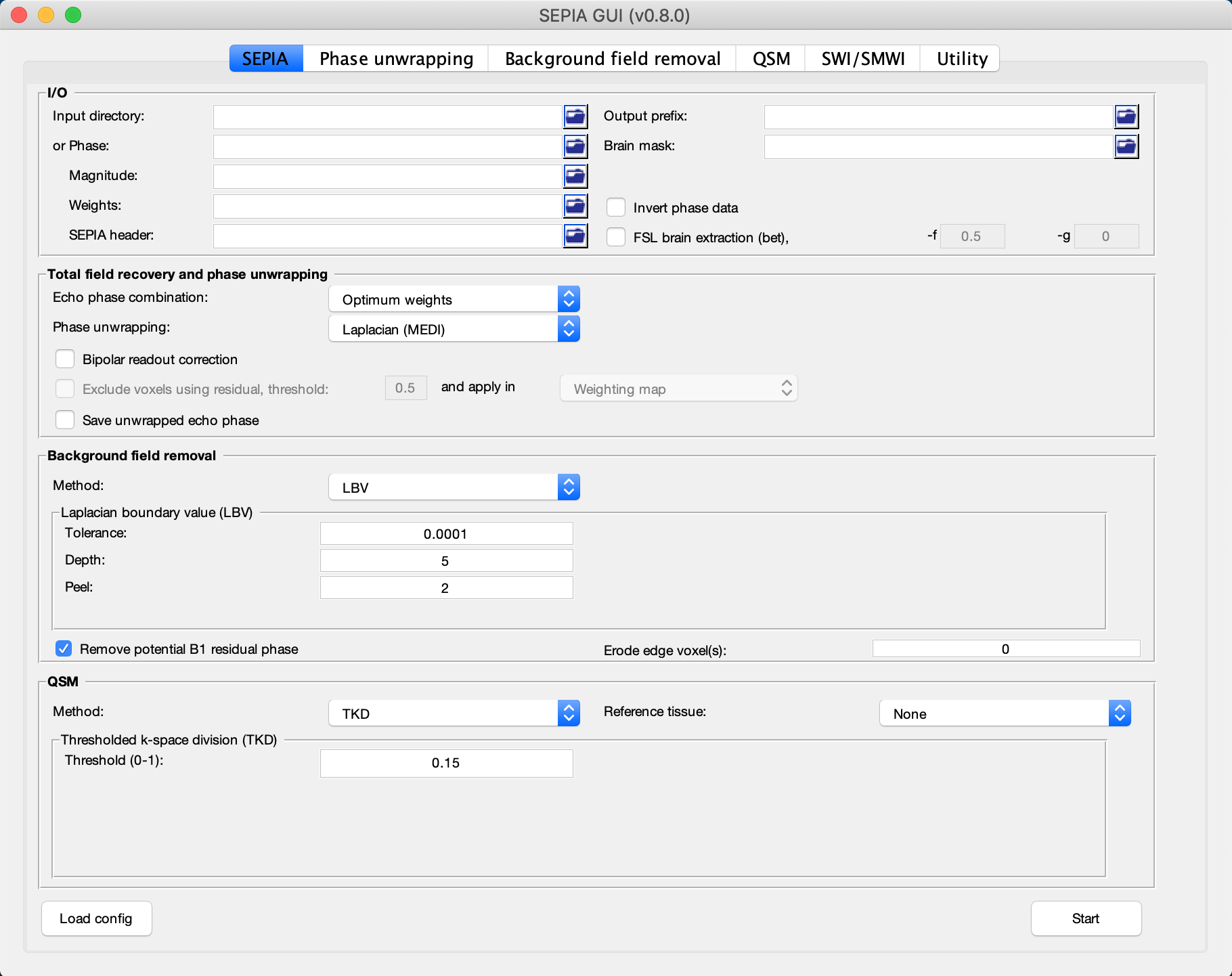Viewport: 1232px width, 976px height.
Task: Open the Background field removal tab
Action: 613,59
